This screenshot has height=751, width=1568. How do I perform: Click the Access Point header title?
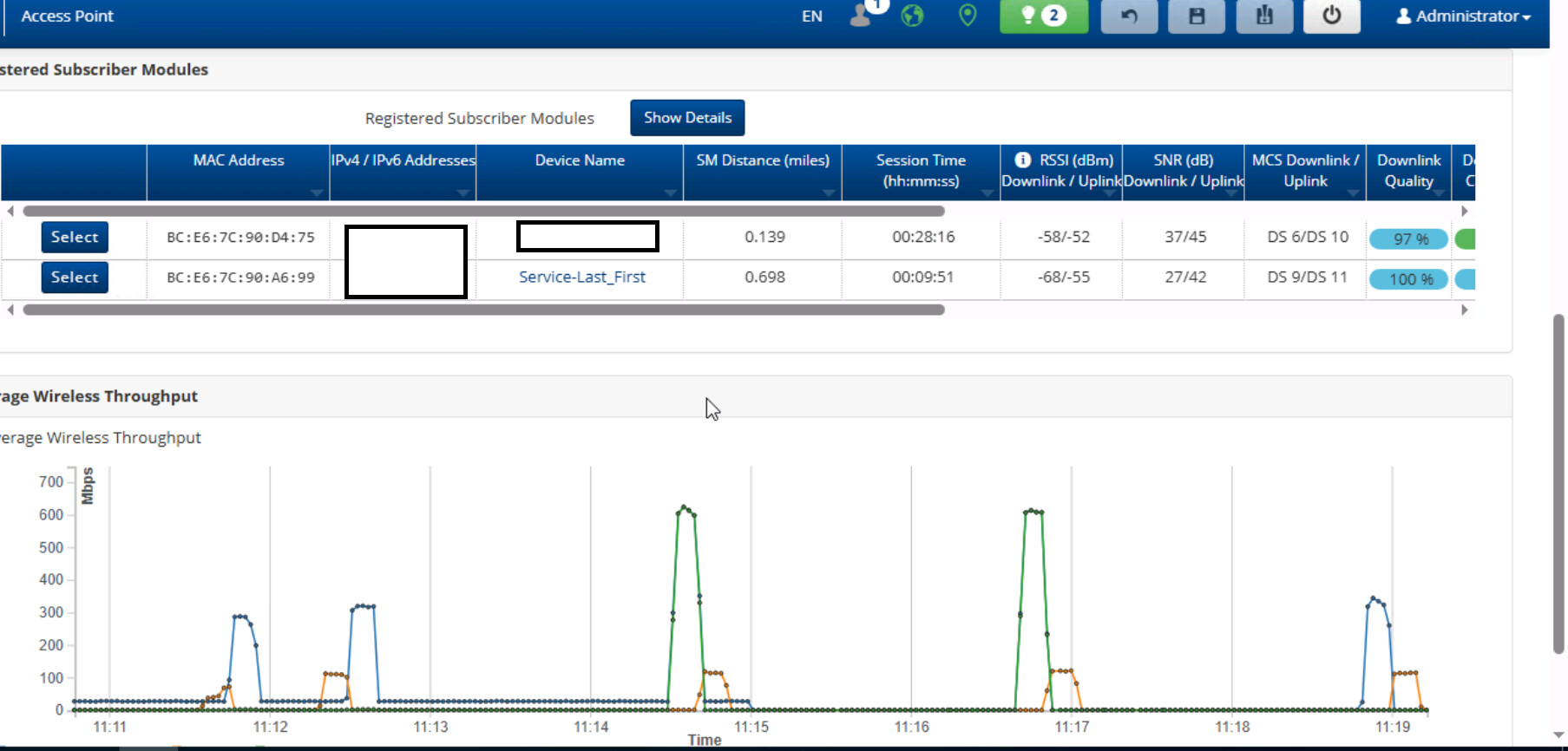pyautogui.click(x=67, y=16)
